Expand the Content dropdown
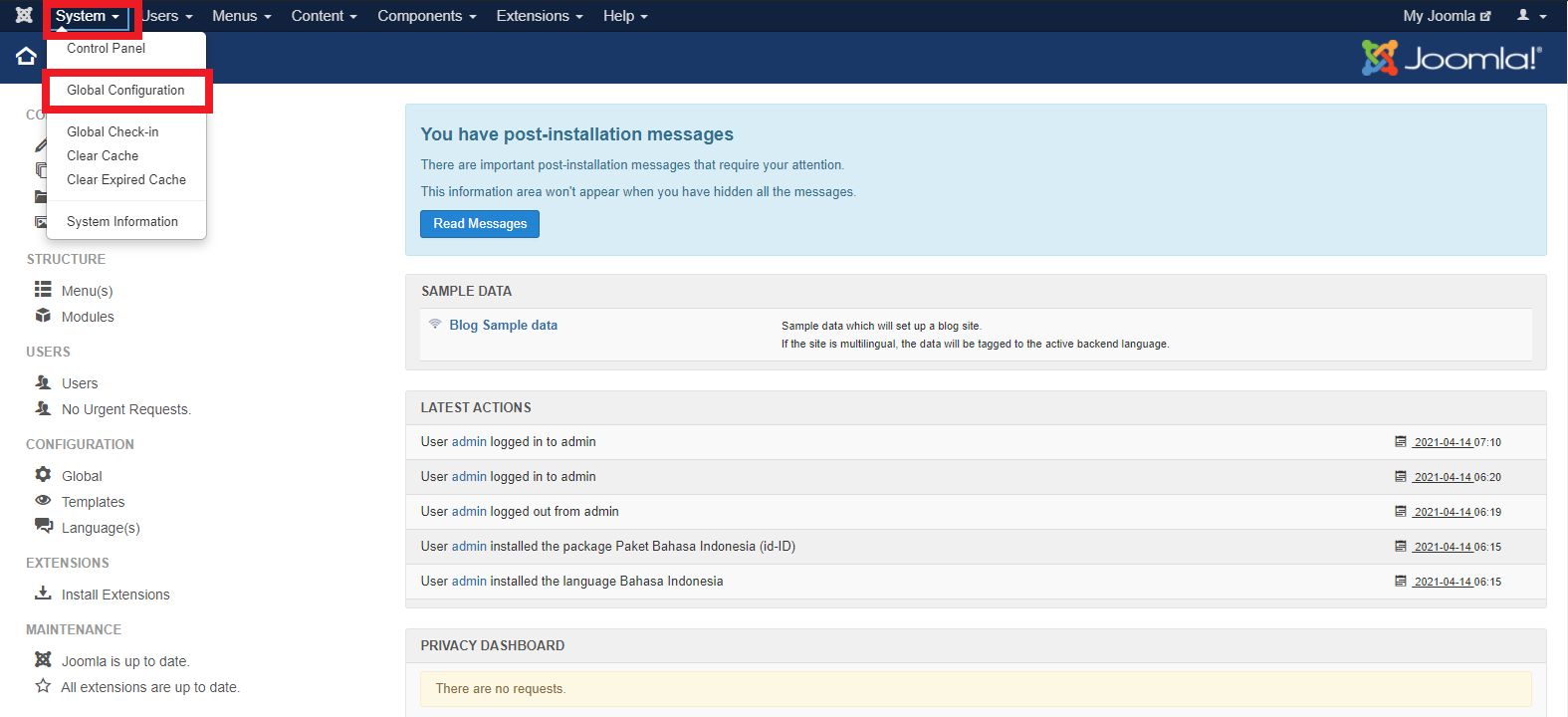Screen dimensions: 1568x717 324,16
